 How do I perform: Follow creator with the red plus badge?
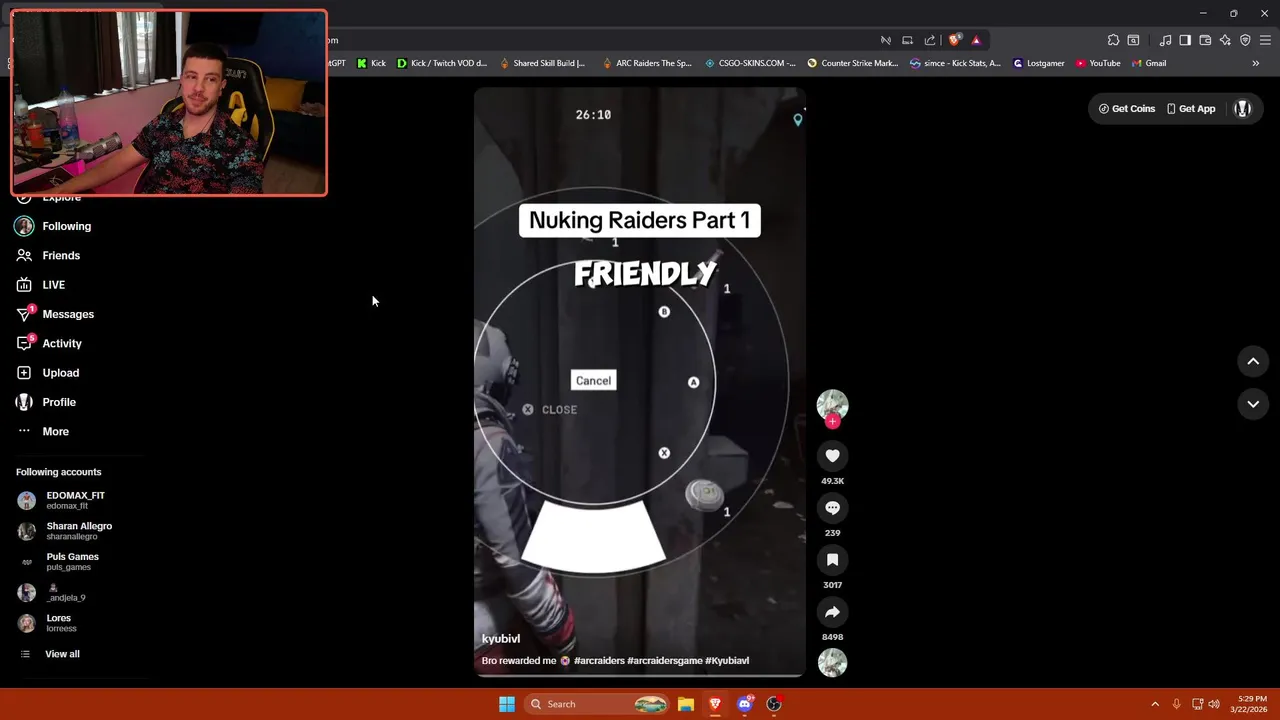tap(832, 421)
